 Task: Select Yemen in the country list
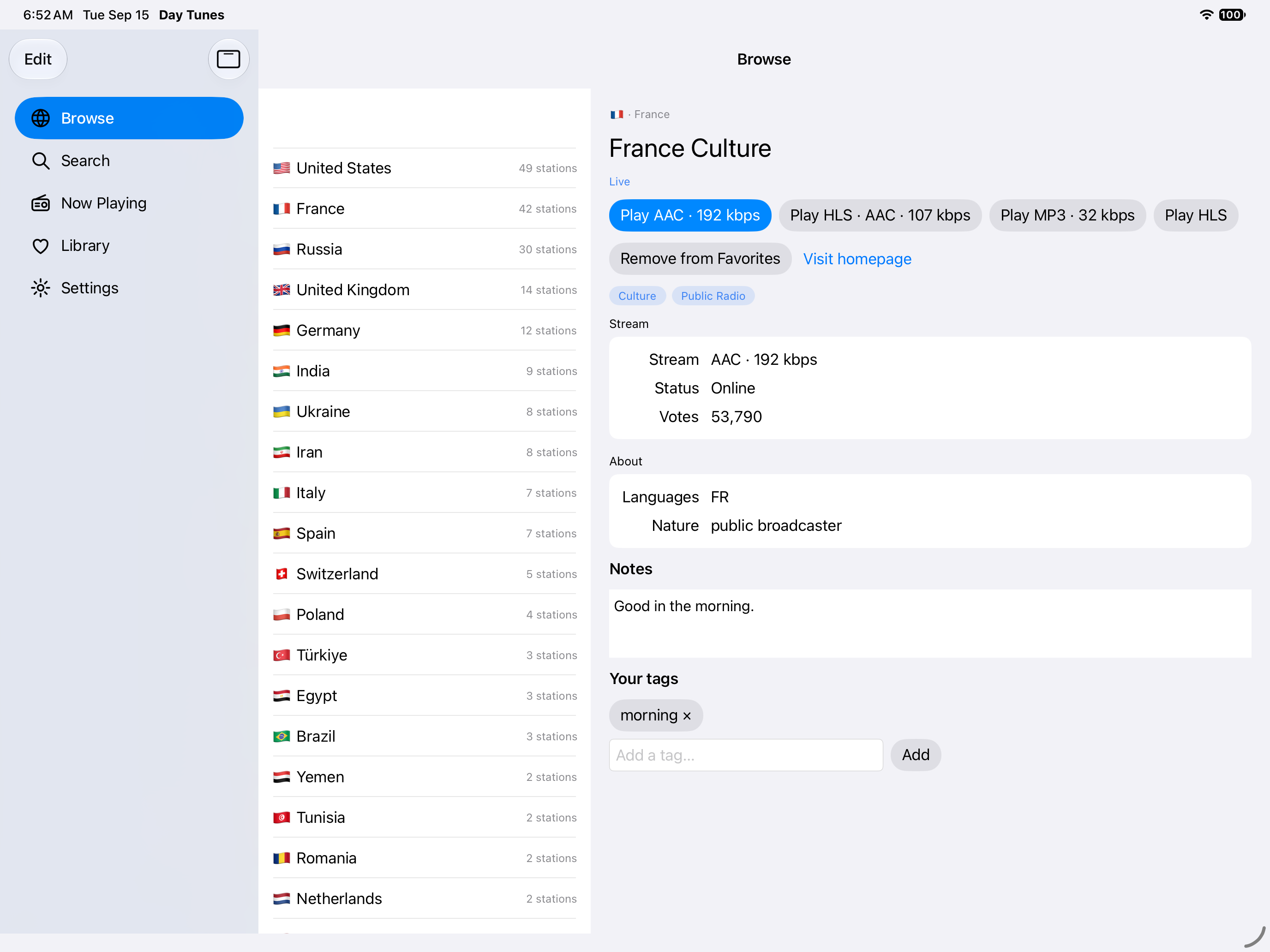click(x=425, y=777)
